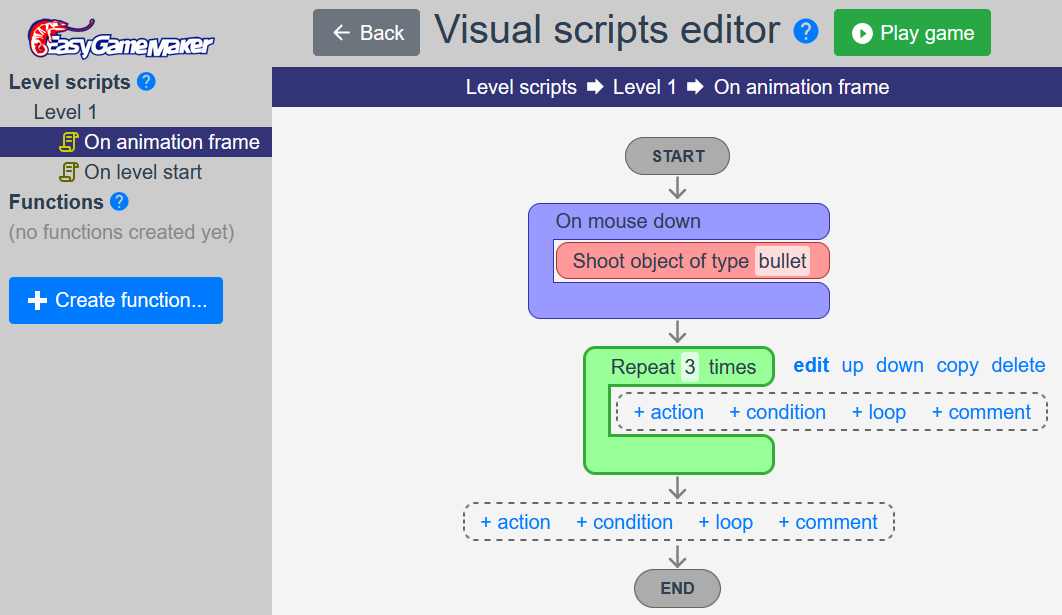Click the script icon for On level start

[x=68, y=172]
